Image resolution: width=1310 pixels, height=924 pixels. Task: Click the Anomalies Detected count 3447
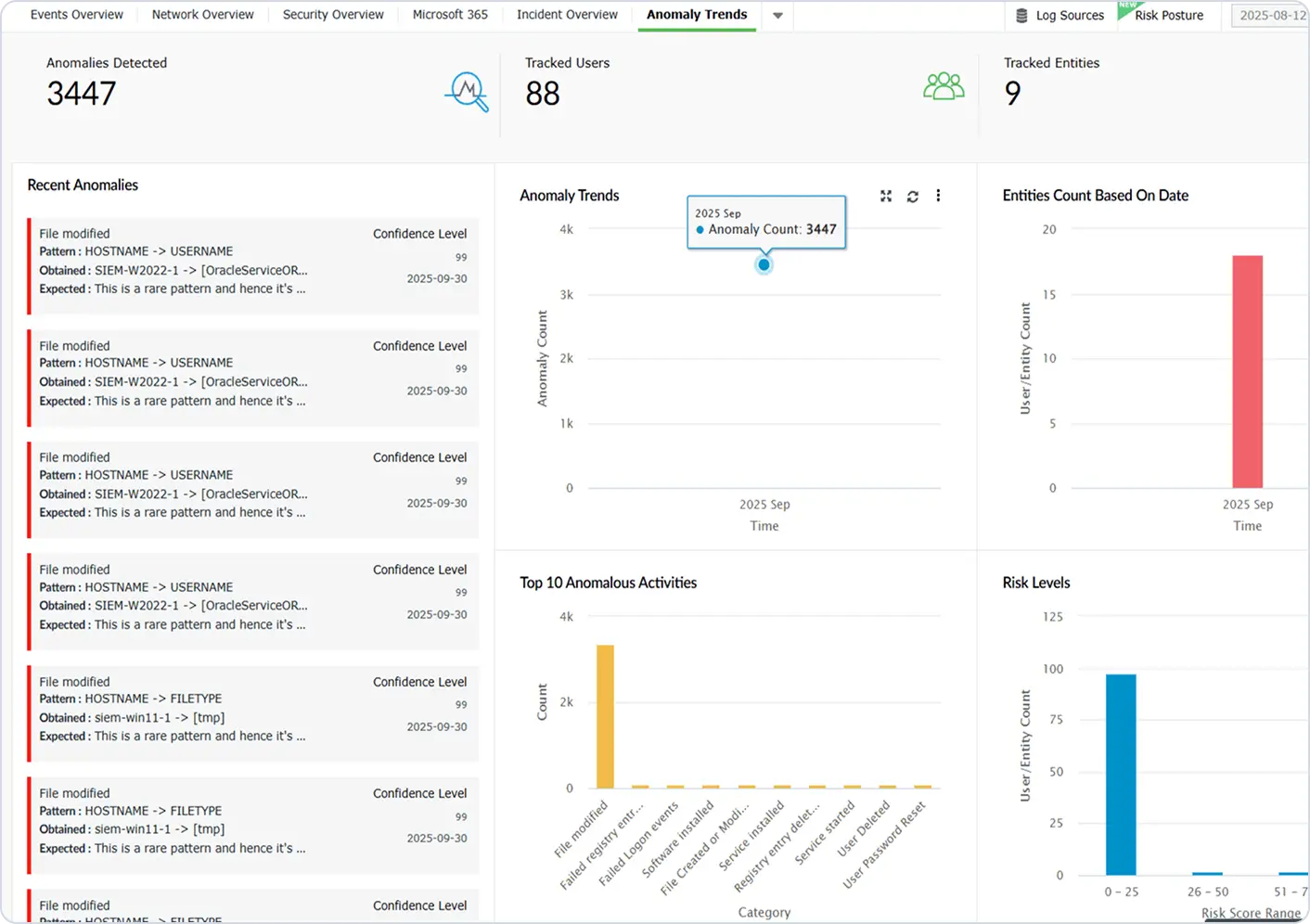coord(82,94)
